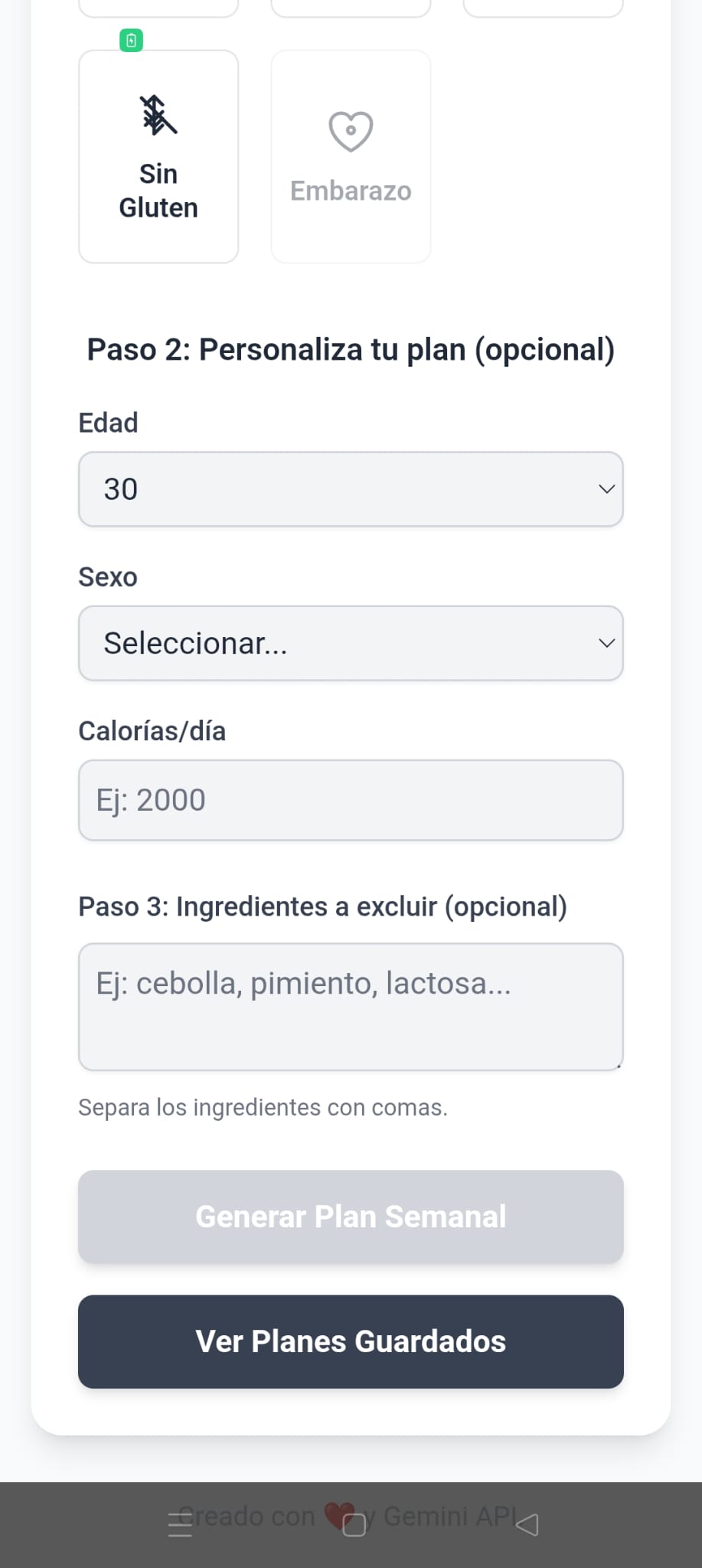Expand the Sexo chevron arrow

pos(606,643)
